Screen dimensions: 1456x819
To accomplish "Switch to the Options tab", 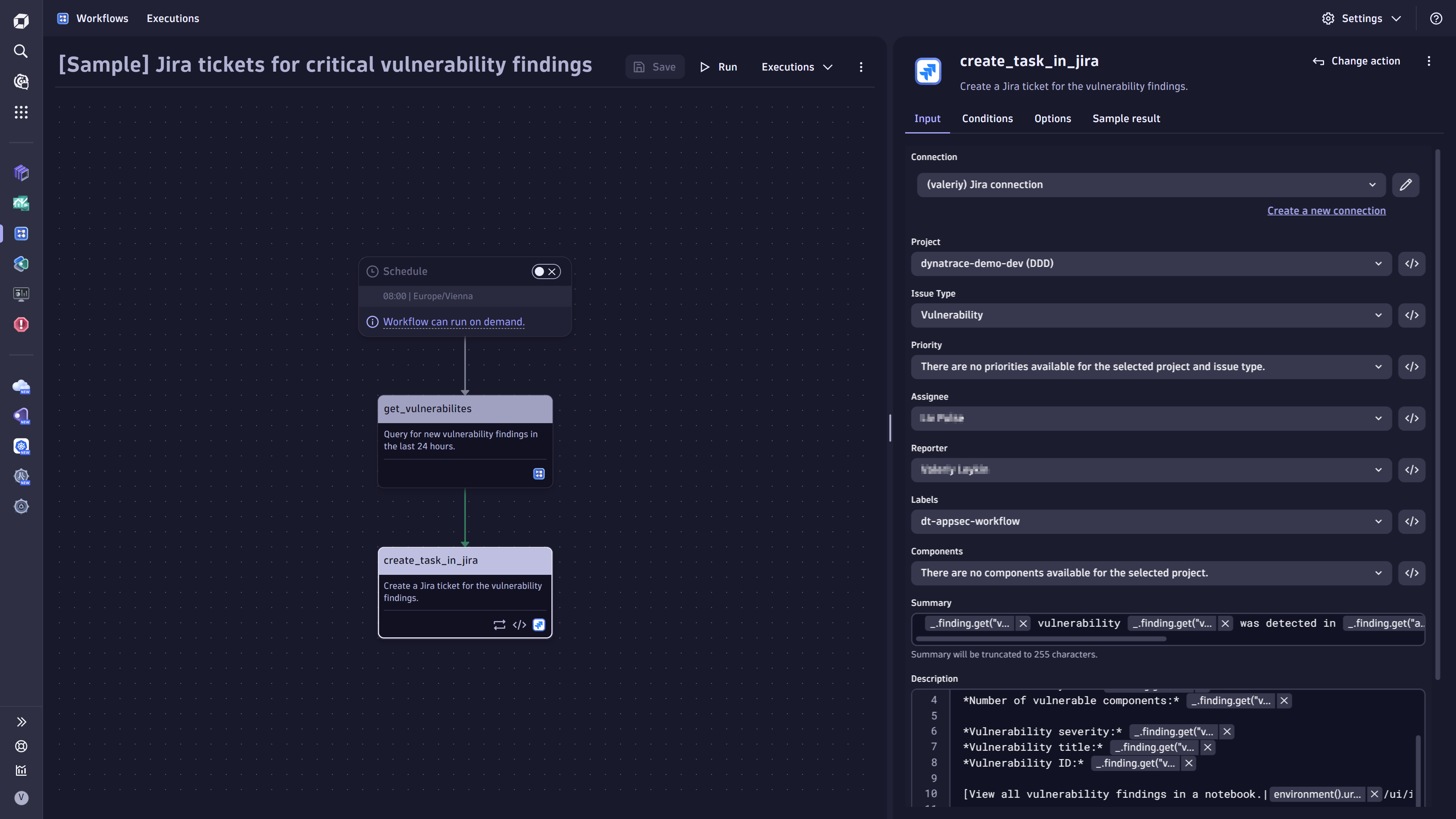I will 1053,119.
